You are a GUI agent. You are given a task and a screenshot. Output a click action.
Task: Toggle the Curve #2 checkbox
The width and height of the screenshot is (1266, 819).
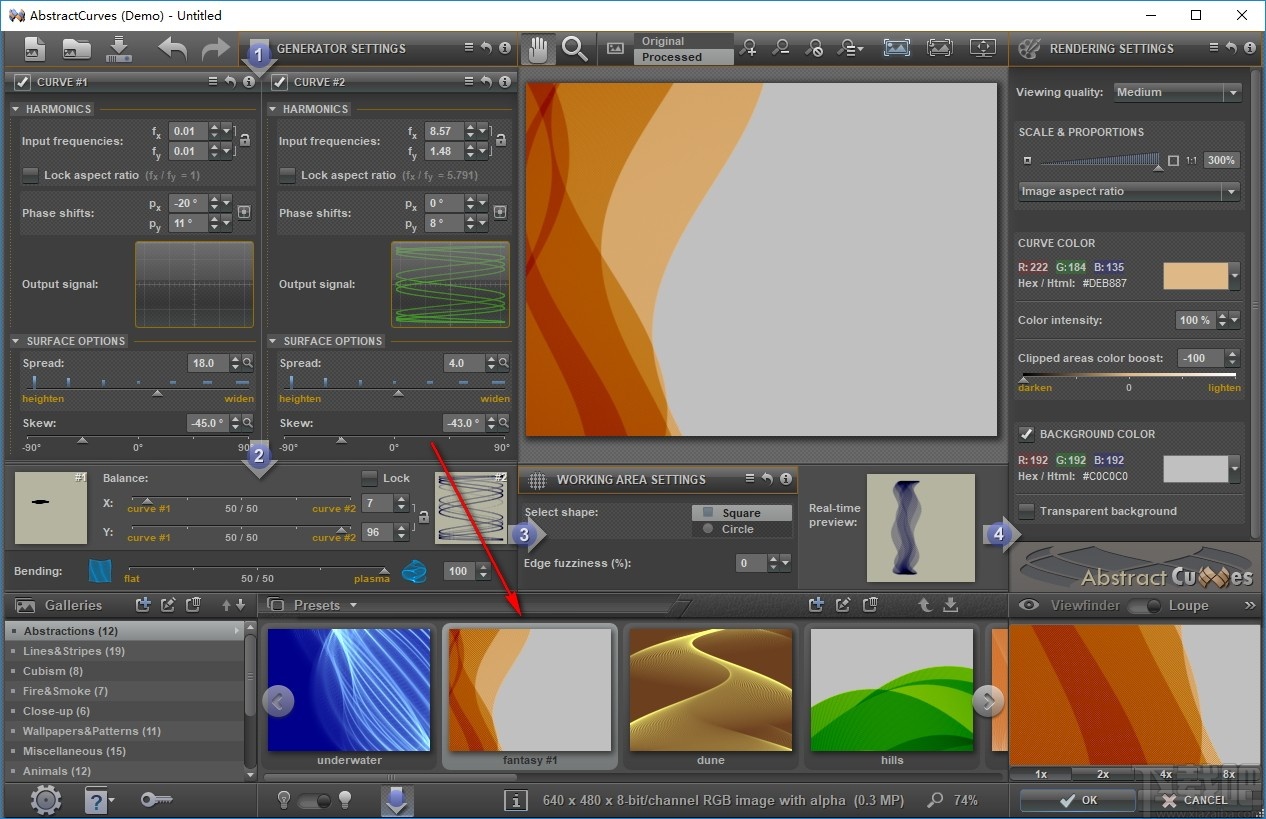point(280,82)
